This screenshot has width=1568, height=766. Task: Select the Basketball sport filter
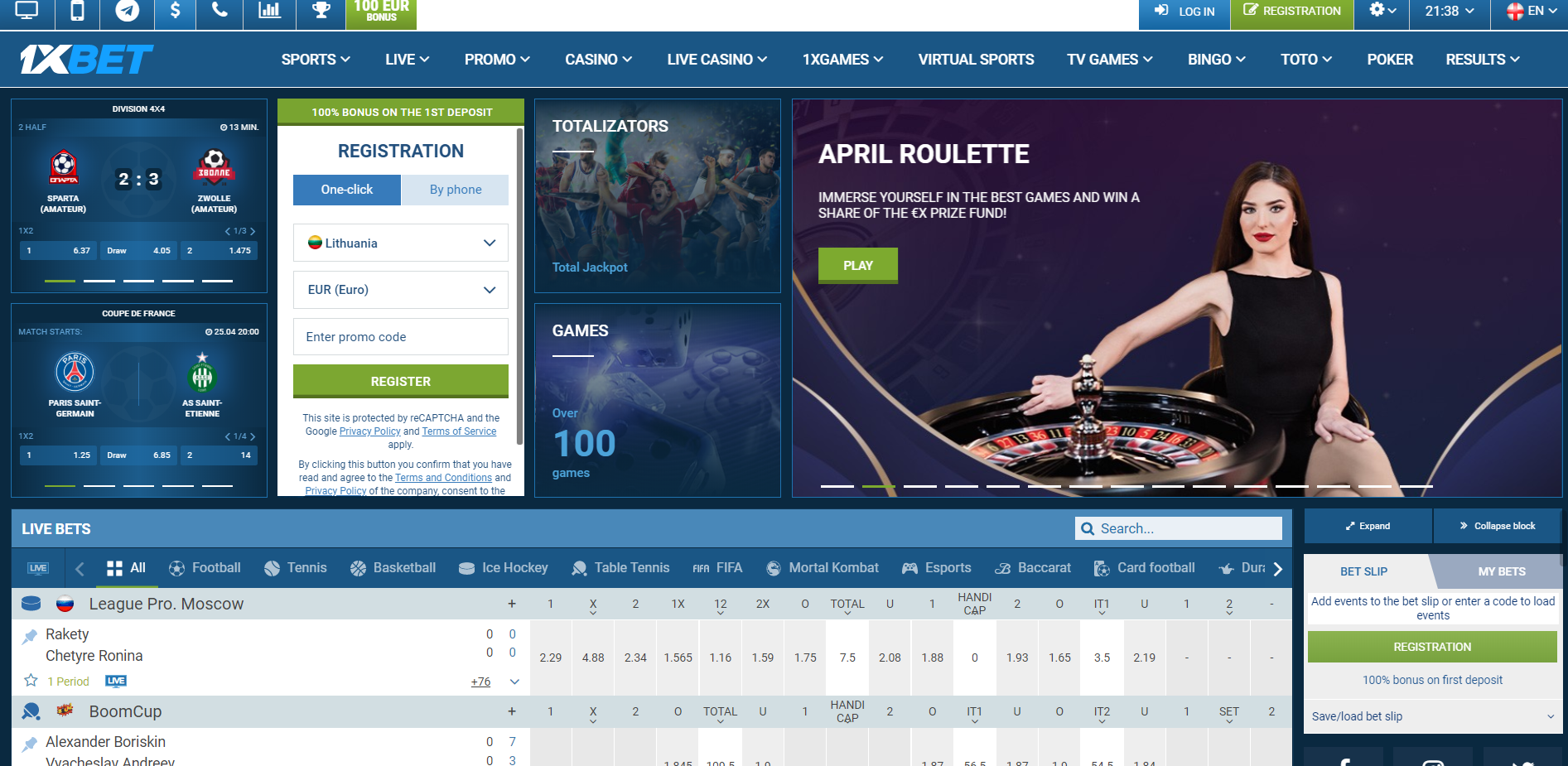click(393, 568)
